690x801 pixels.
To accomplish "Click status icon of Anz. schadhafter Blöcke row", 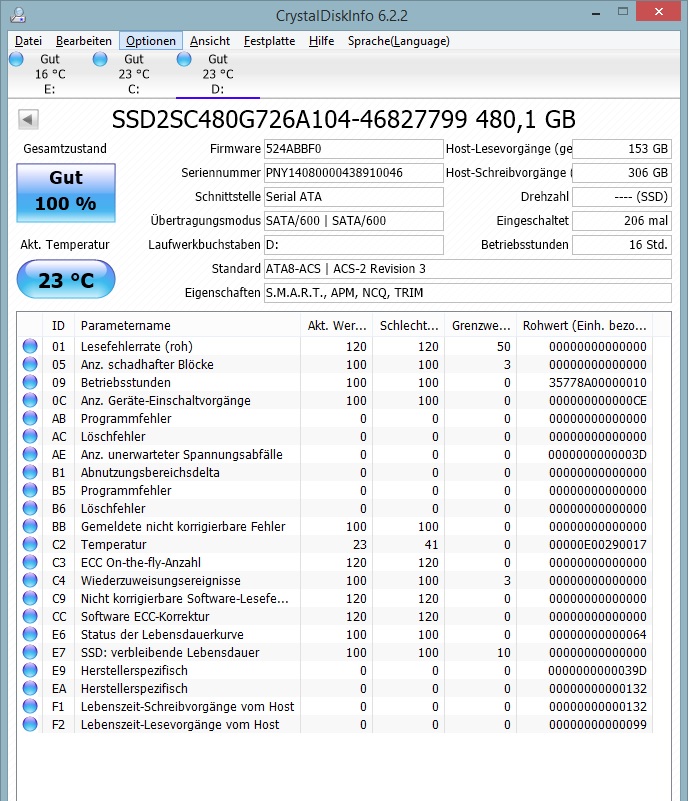I will 30,364.
